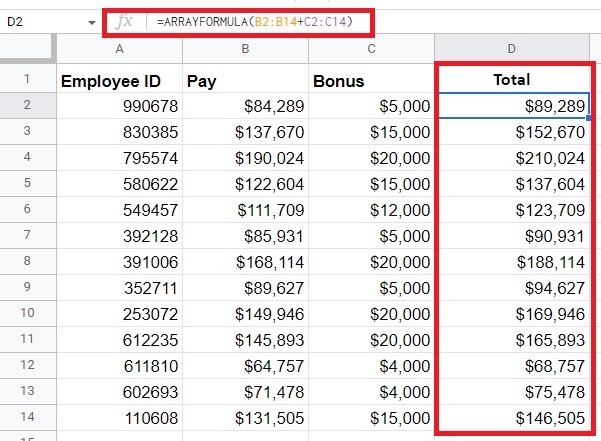Select row 8 header
Screen dimensions: 601x441
pos(27,261)
